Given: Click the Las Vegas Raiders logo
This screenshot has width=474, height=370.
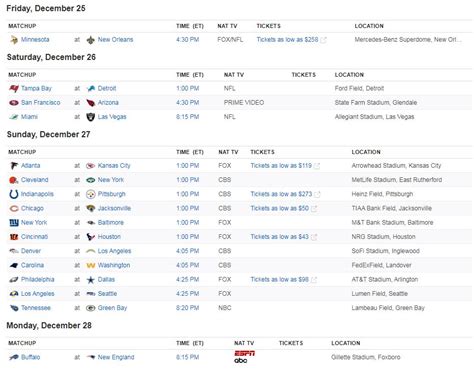Looking at the screenshot, I should [x=90, y=117].
